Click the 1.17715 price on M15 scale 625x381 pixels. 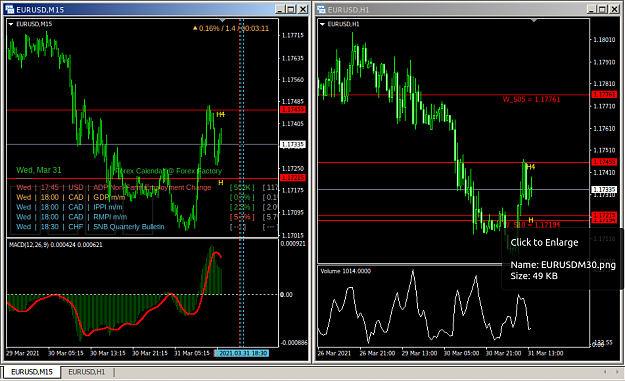point(293,35)
